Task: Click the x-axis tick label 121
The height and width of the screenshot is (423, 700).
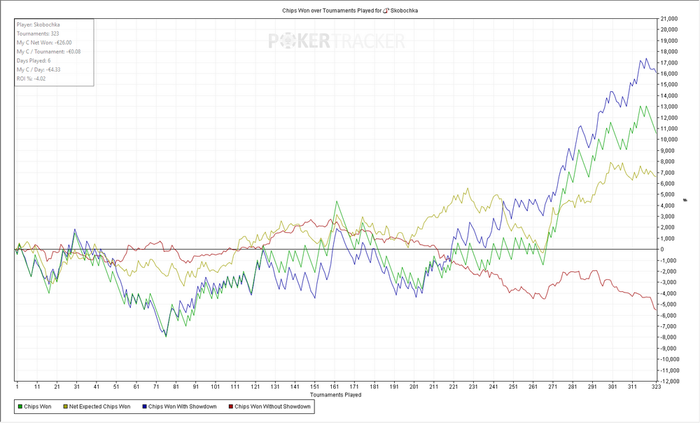Action: click(x=255, y=387)
